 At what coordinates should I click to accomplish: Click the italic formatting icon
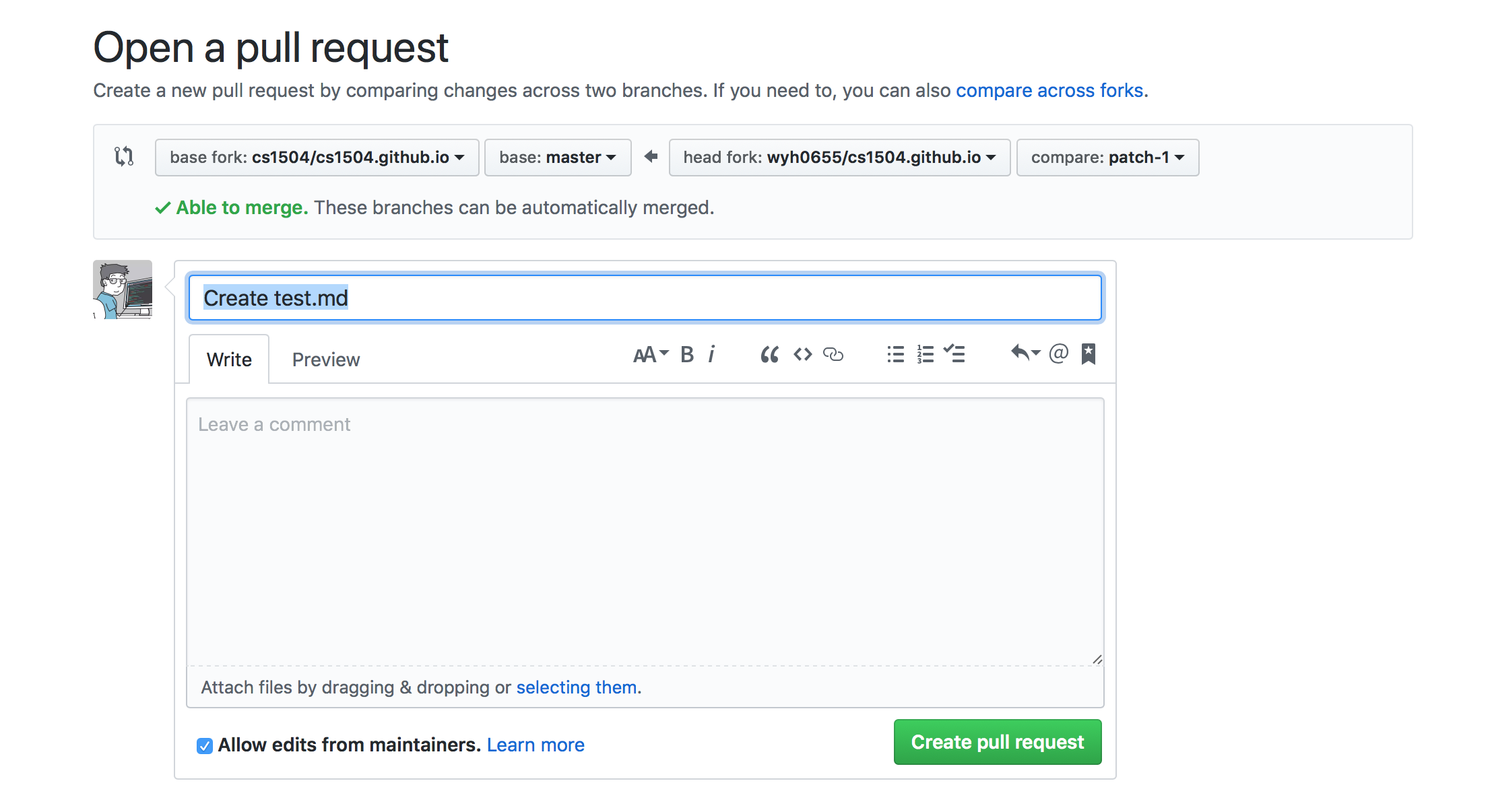point(711,354)
